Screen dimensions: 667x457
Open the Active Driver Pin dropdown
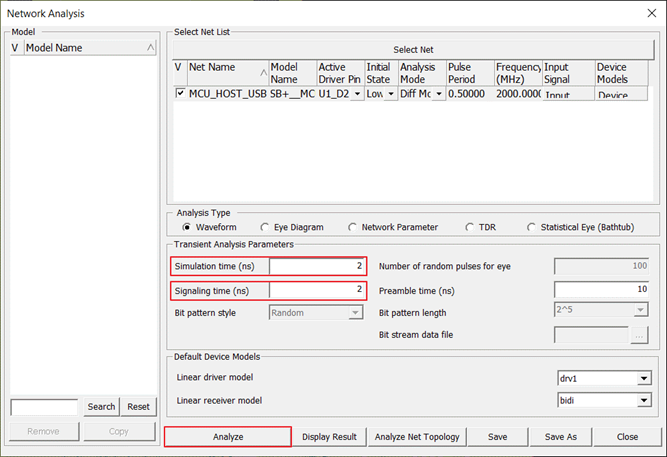click(x=357, y=94)
